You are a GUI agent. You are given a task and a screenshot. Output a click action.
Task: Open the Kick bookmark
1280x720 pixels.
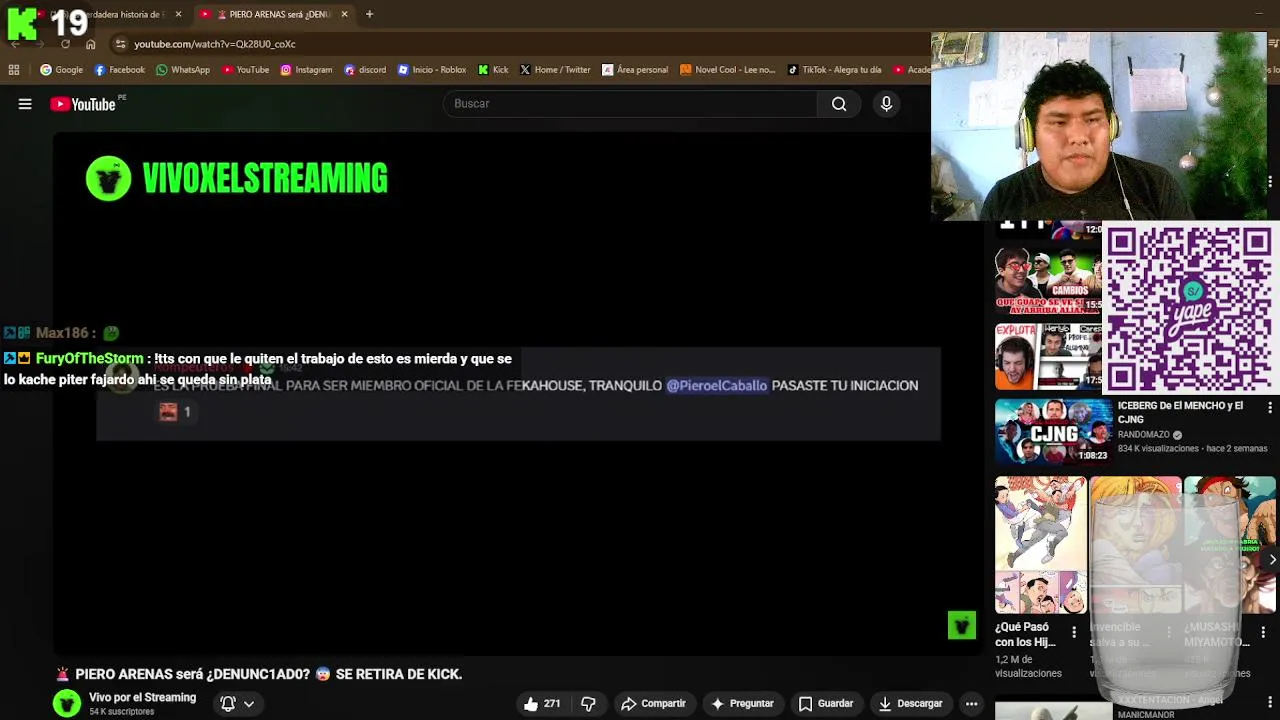(493, 70)
